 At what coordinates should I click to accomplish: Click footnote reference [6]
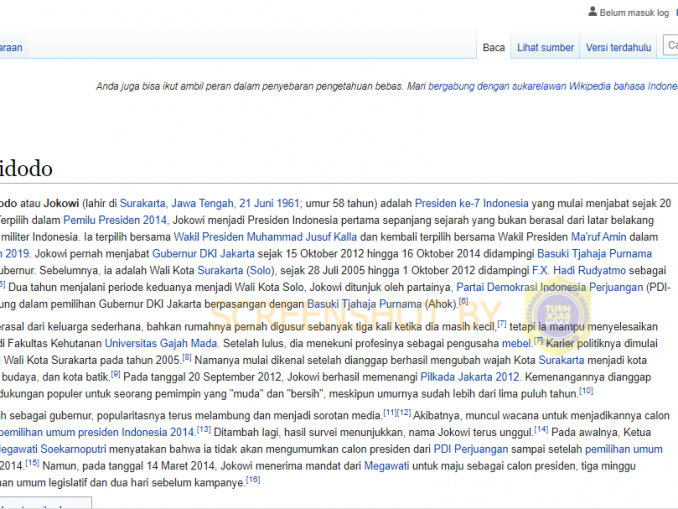coord(463,301)
